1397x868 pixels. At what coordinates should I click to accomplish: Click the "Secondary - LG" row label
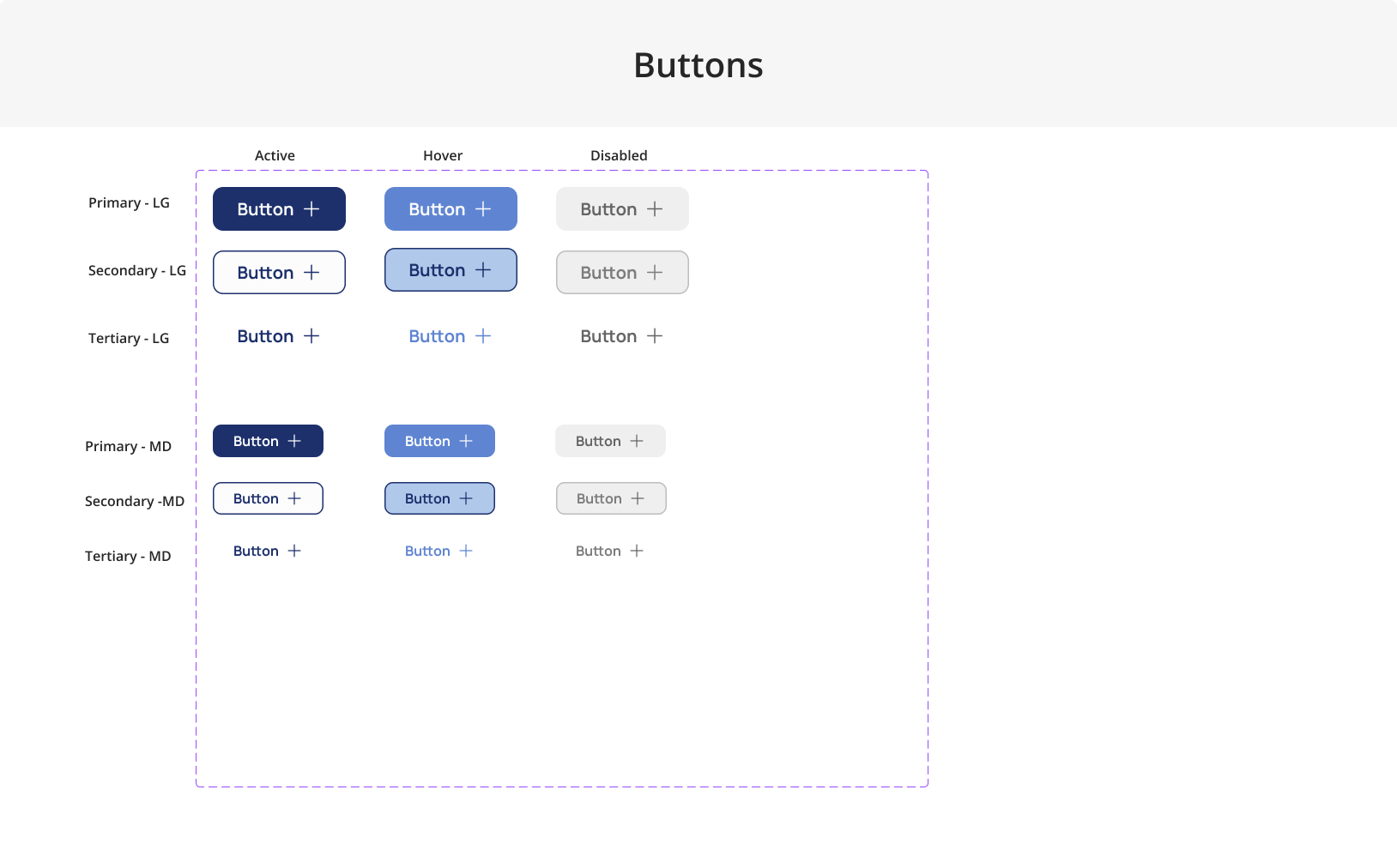point(137,271)
